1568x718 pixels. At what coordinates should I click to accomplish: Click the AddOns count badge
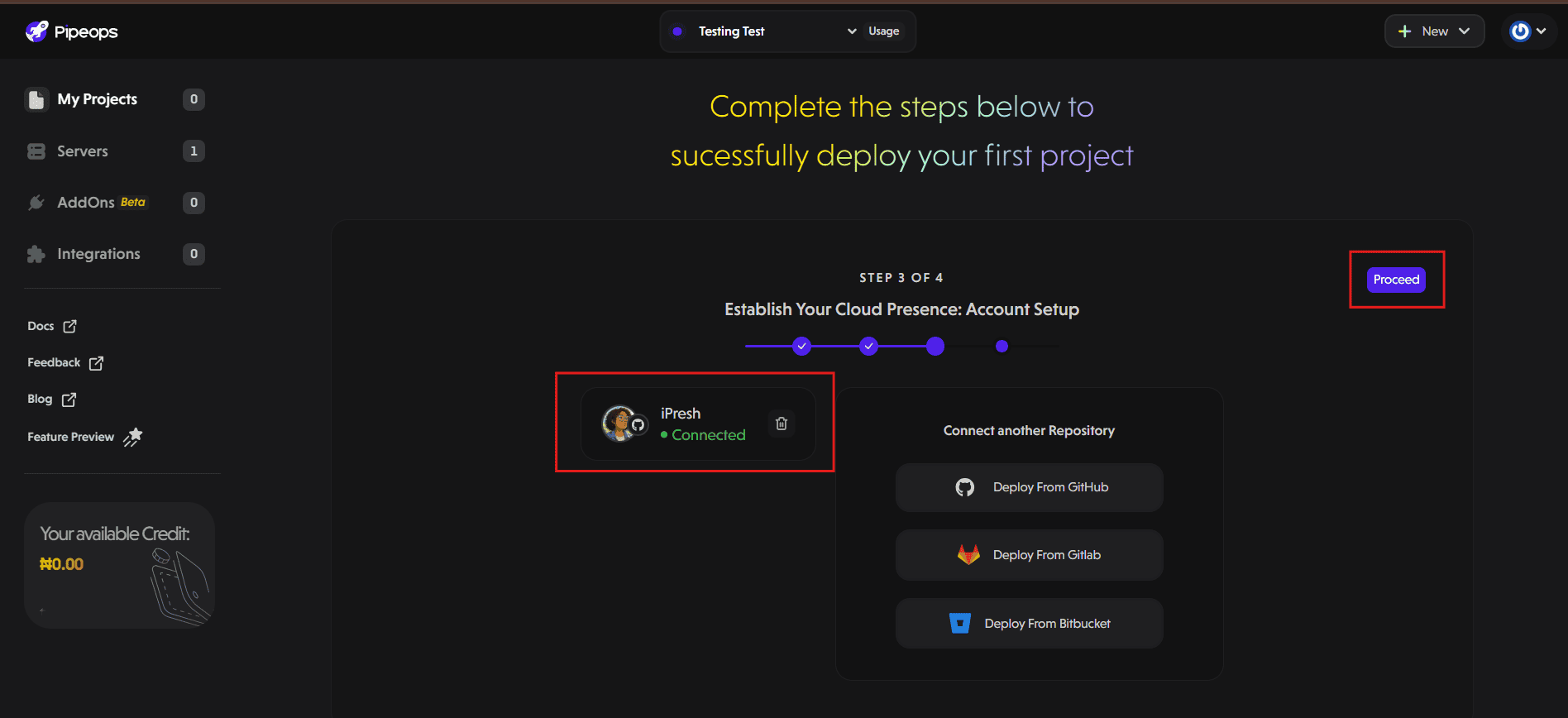coord(194,203)
